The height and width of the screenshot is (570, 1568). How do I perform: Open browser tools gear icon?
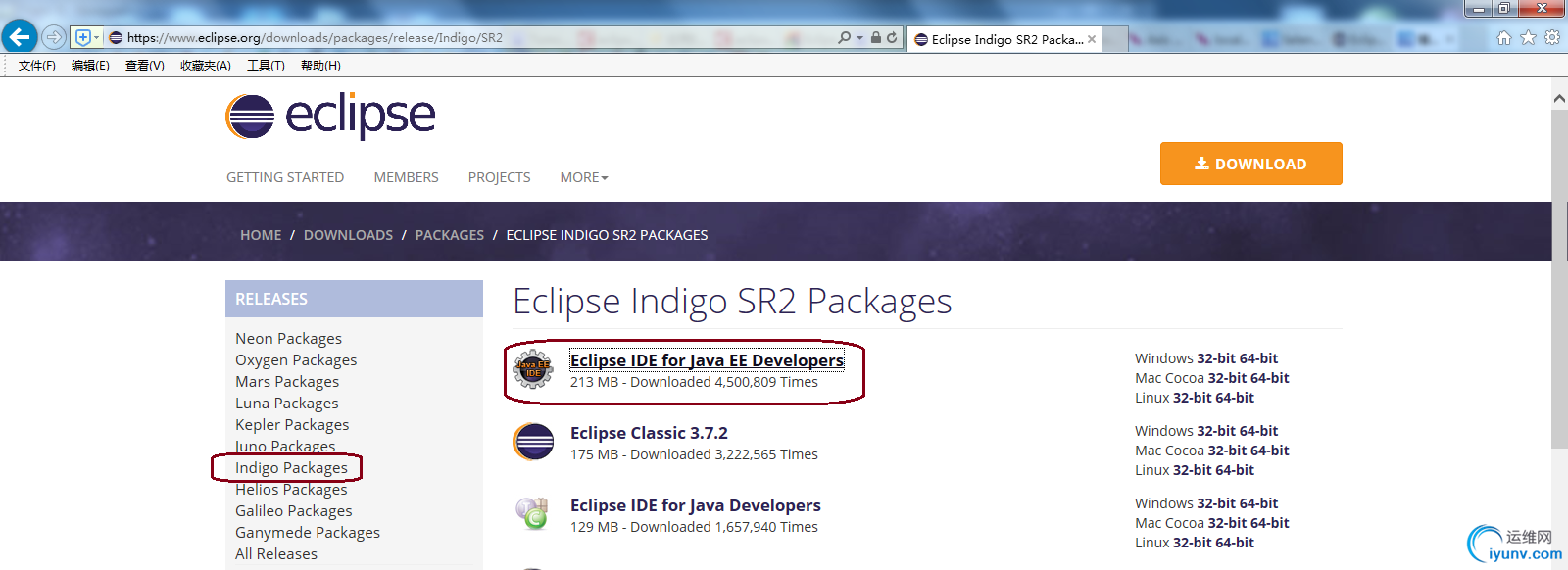click(1552, 38)
